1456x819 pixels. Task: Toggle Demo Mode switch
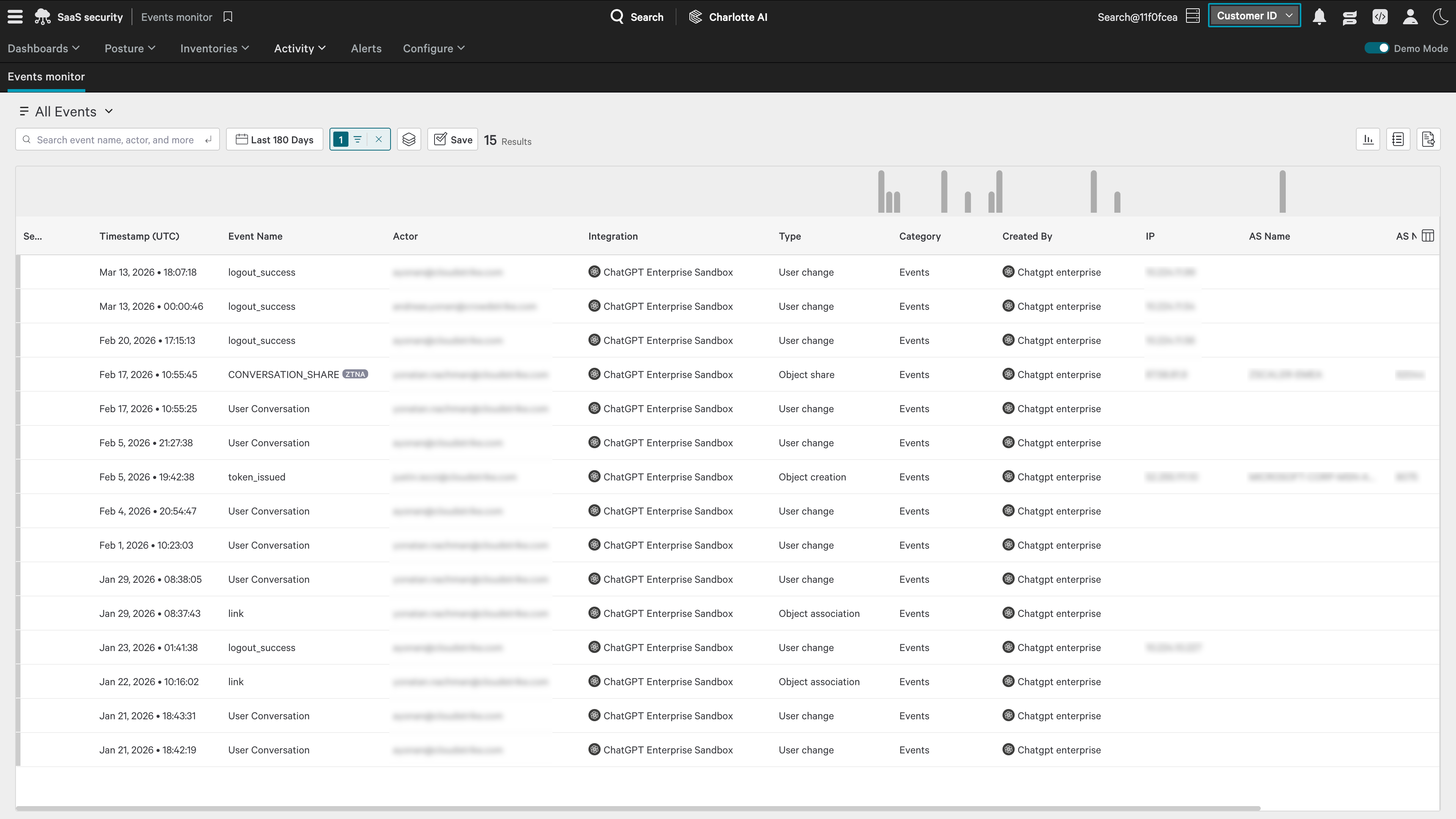pos(1377,48)
